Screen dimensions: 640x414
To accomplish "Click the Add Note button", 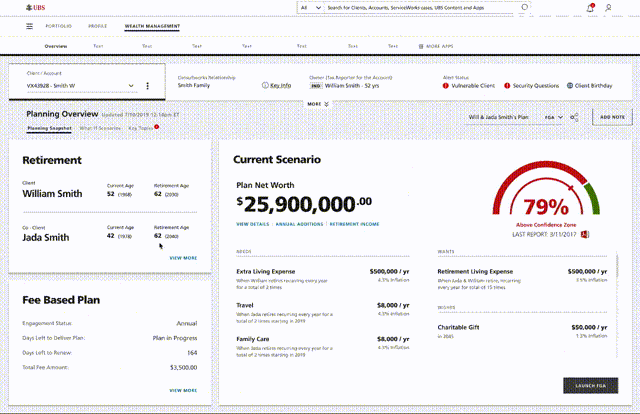I will (x=612, y=117).
